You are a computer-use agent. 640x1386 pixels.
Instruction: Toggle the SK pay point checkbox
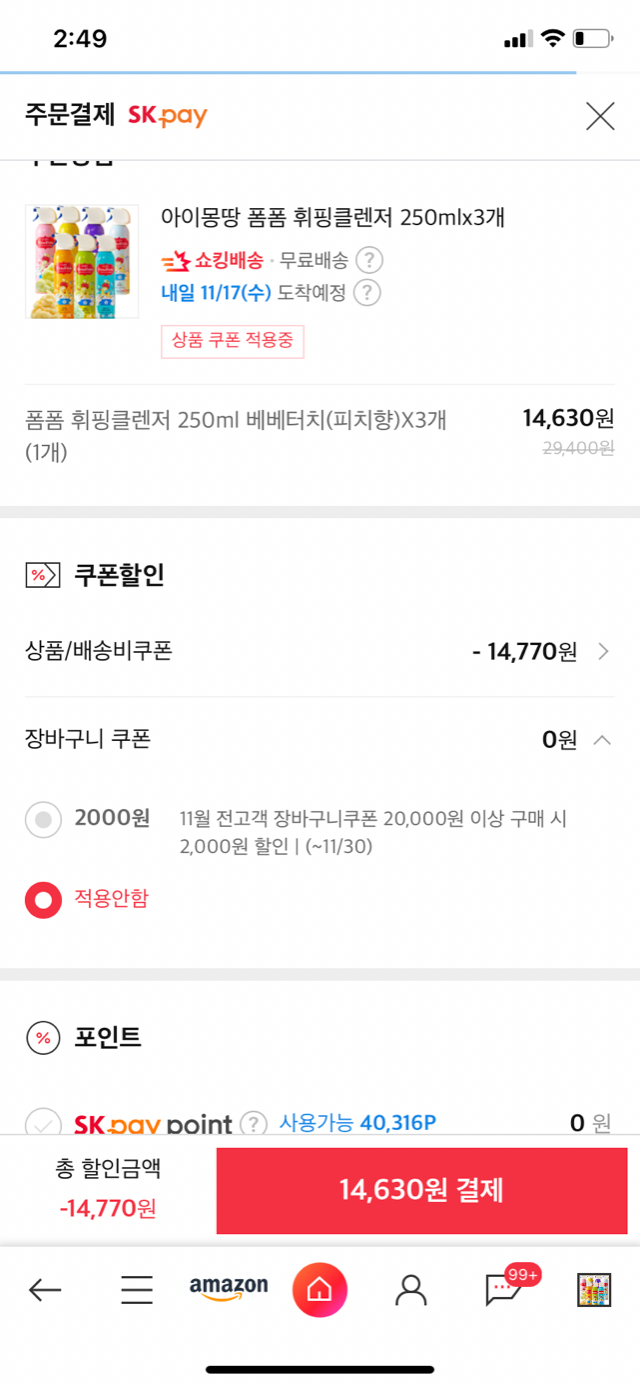click(43, 1123)
